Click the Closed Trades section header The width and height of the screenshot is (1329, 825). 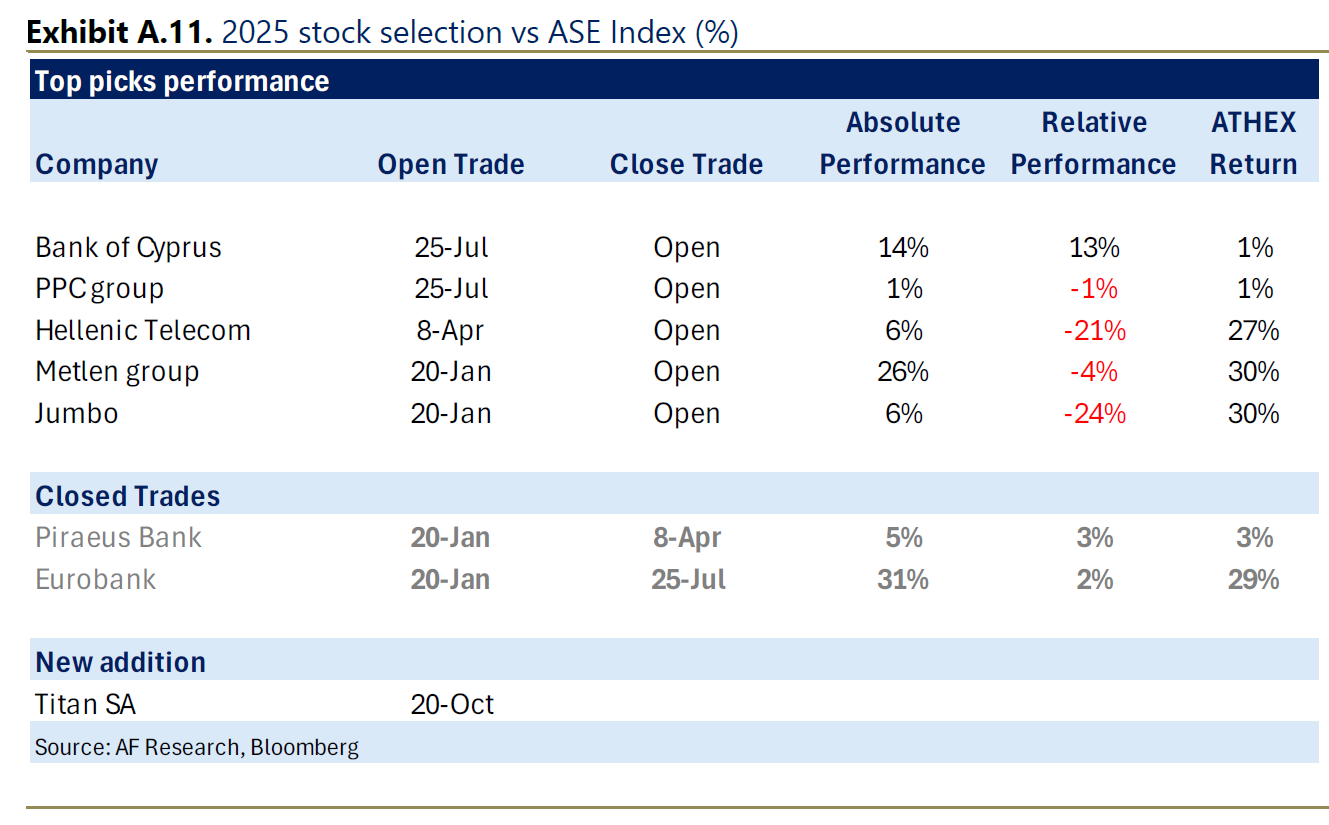(x=128, y=496)
